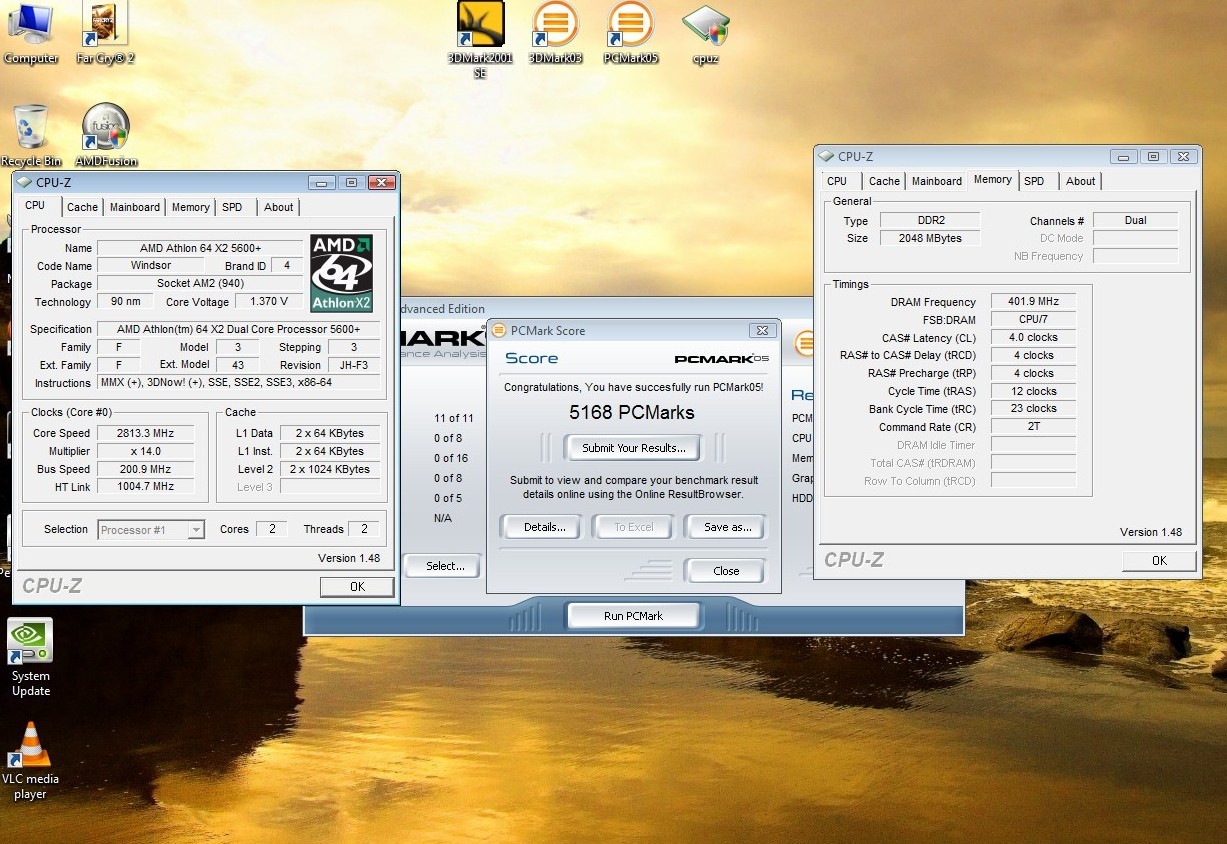Open the AMDFusion desktop shortcut
This screenshot has width=1227, height=844.
[x=106, y=134]
